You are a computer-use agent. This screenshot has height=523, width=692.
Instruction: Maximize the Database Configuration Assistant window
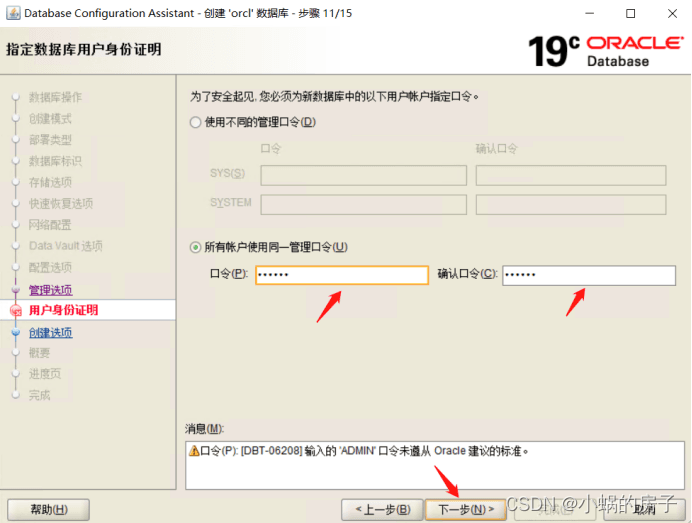[x=631, y=13]
